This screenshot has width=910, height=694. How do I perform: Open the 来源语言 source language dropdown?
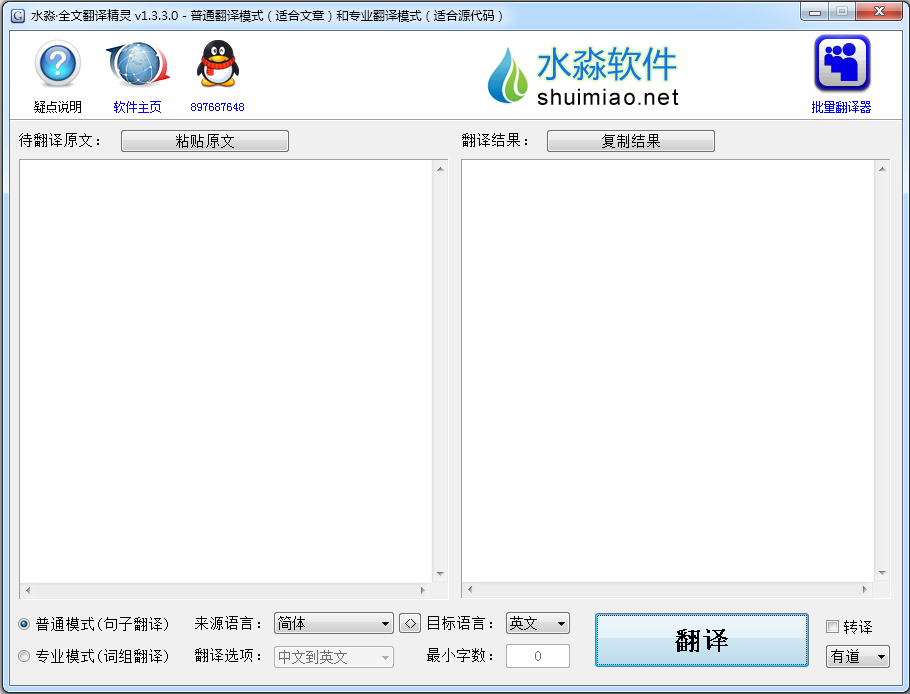[x=332, y=623]
